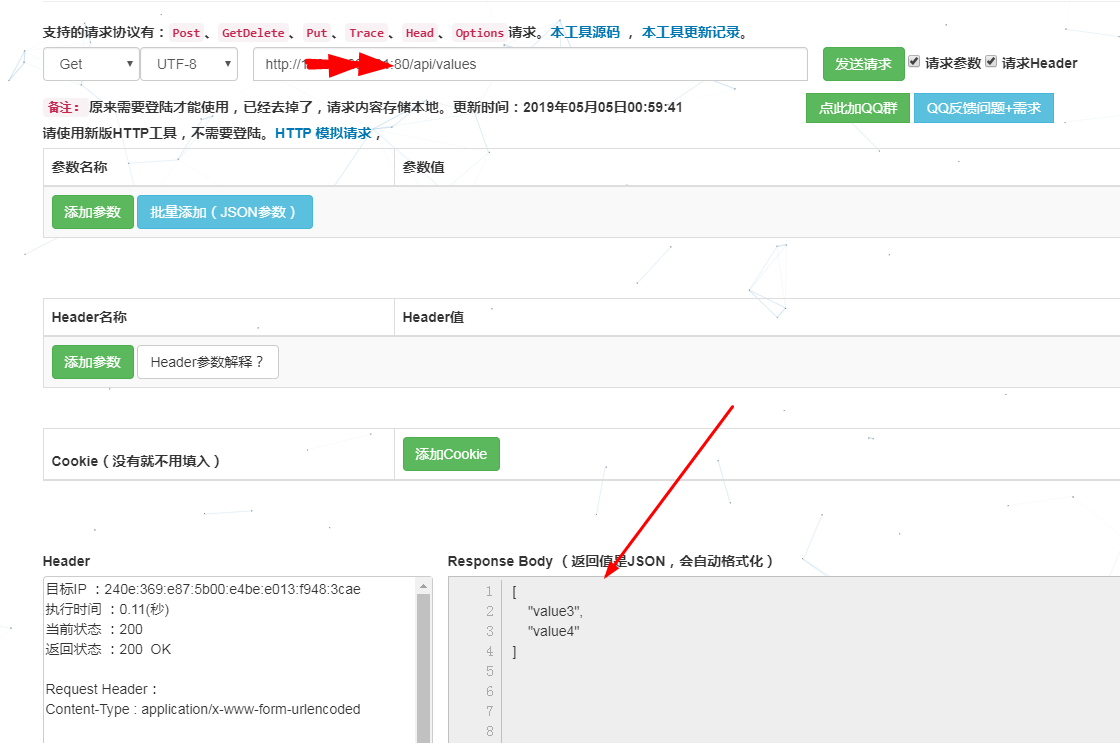
Task: Click the green 发送请求 send request button
Action: pos(863,64)
